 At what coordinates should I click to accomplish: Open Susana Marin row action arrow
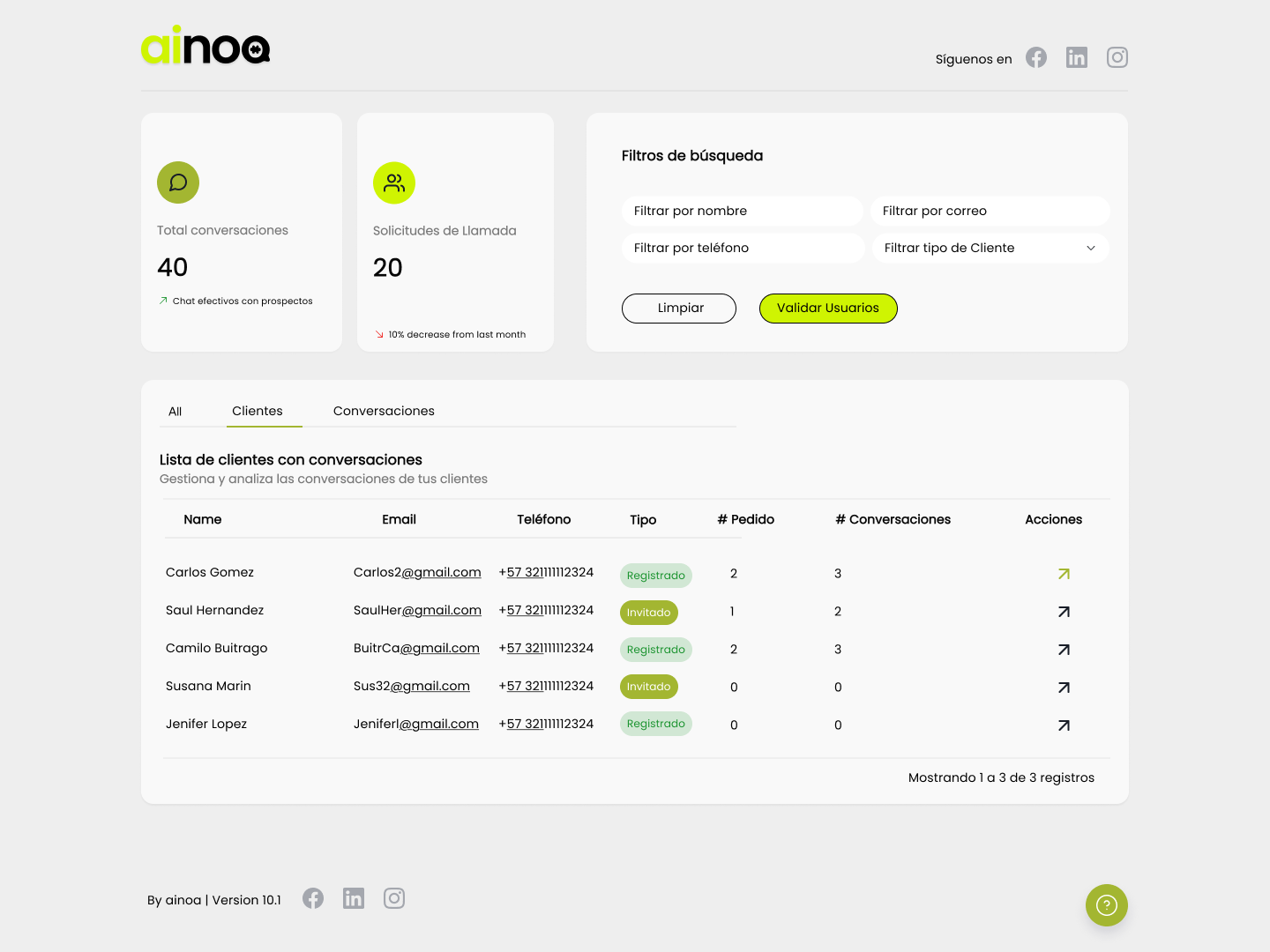coord(1064,688)
